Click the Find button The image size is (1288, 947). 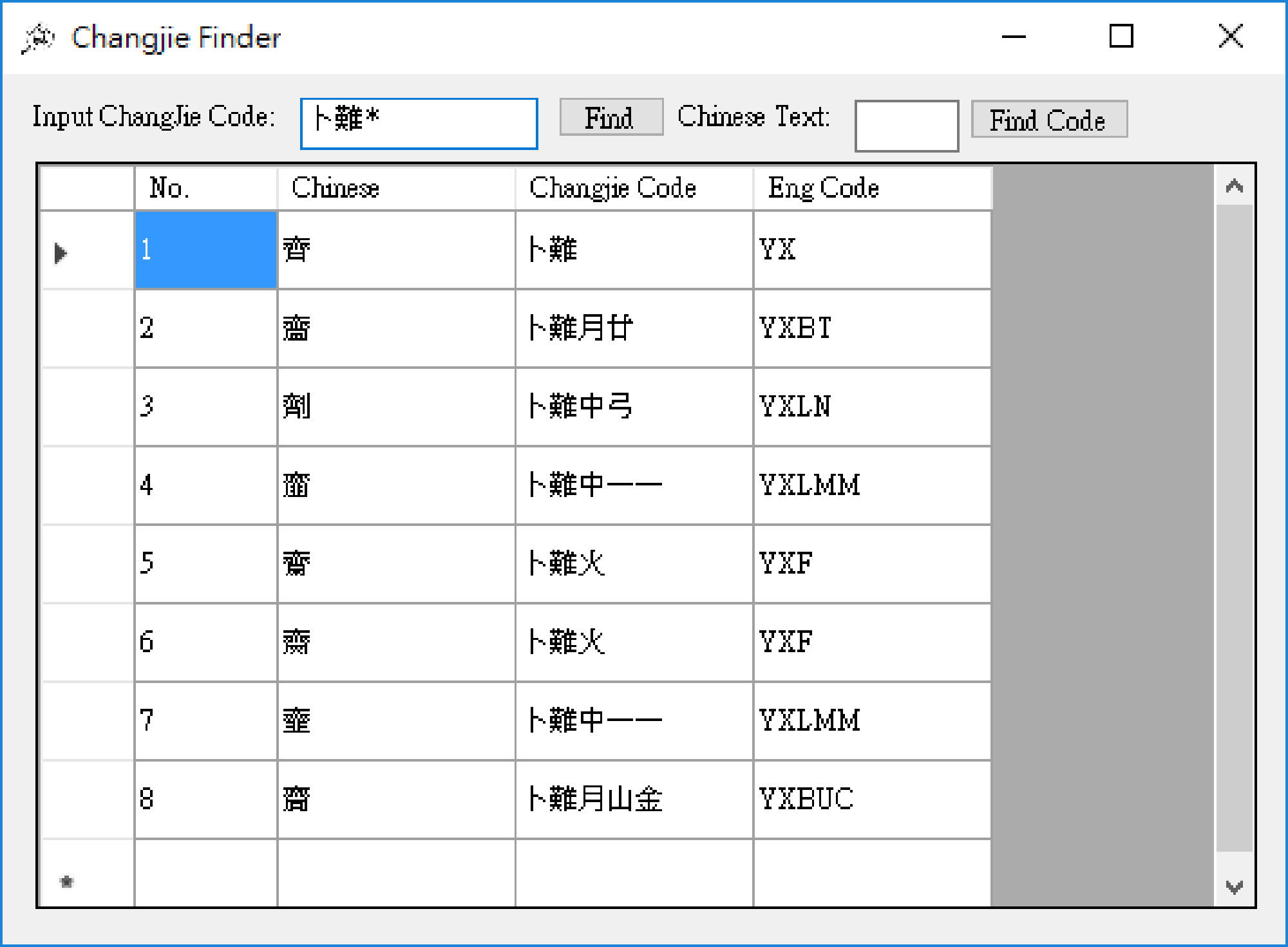click(x=611, y=118)
